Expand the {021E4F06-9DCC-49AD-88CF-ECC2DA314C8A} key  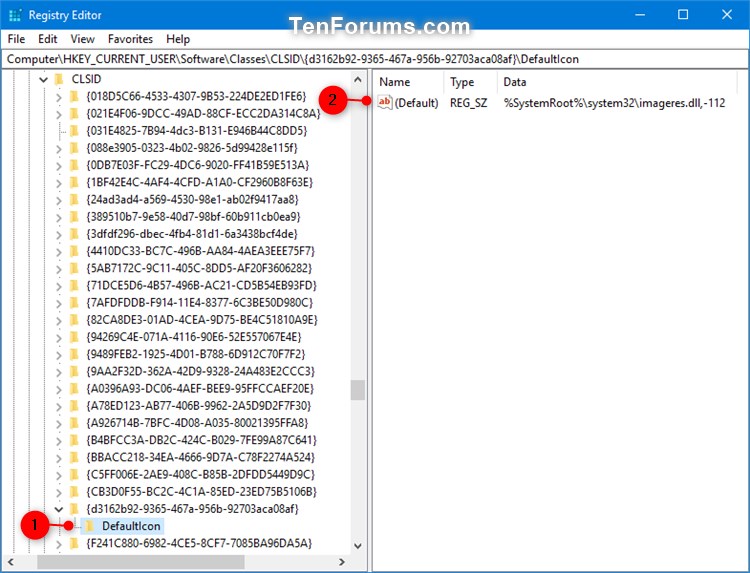click(x=59, y=114)
